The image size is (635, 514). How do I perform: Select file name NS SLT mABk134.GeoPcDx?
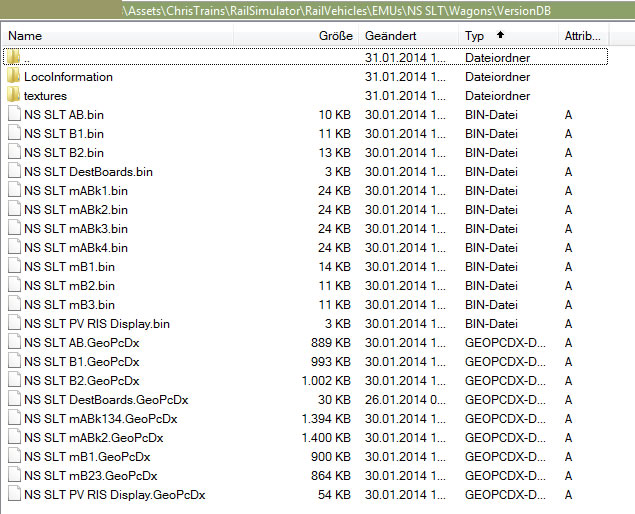click(101, 419)
